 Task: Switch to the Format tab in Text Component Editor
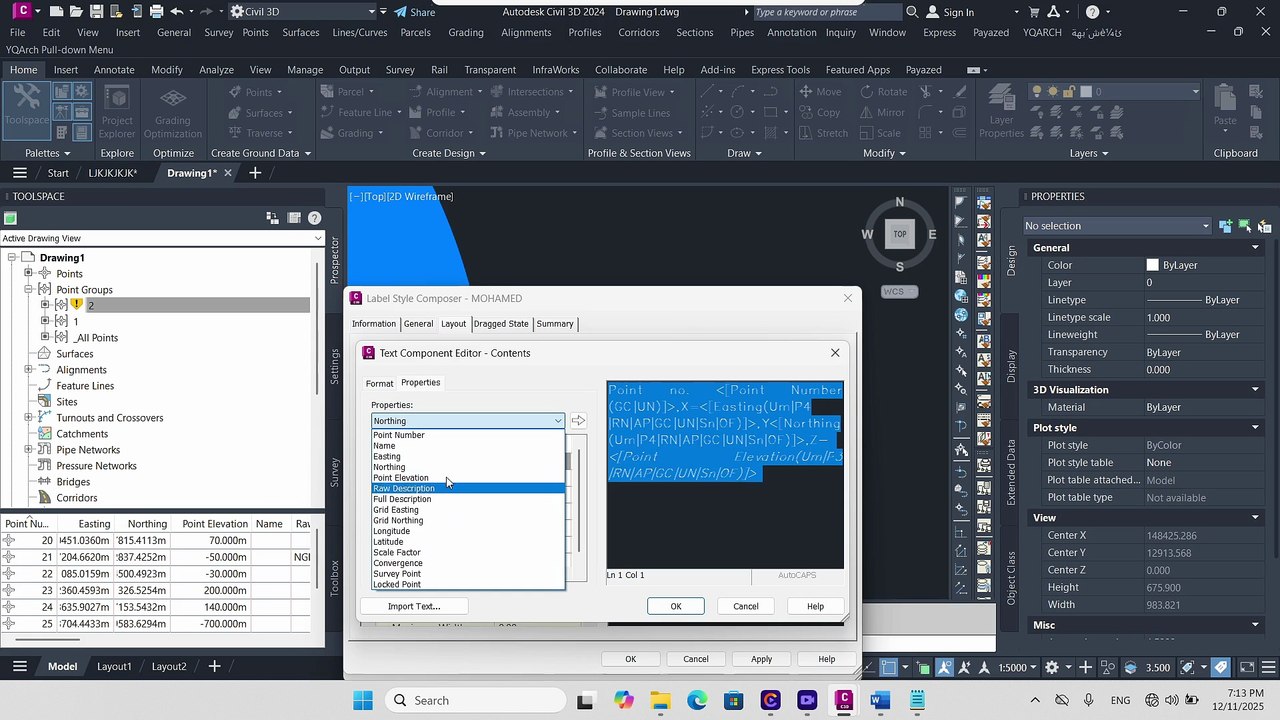(x=379, y=383)
